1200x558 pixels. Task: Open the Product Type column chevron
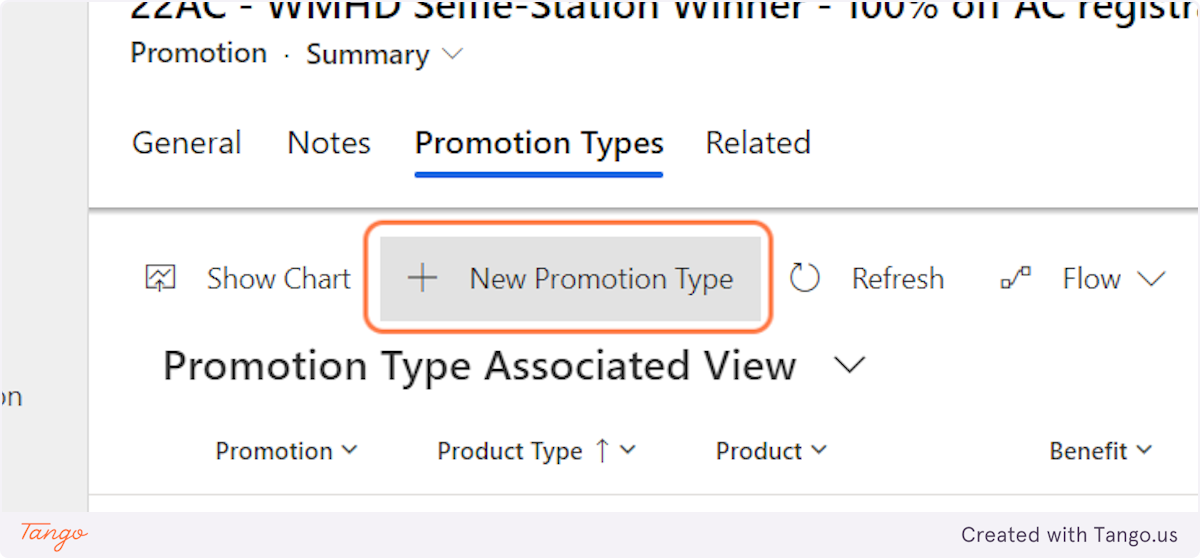coord(628,451)
